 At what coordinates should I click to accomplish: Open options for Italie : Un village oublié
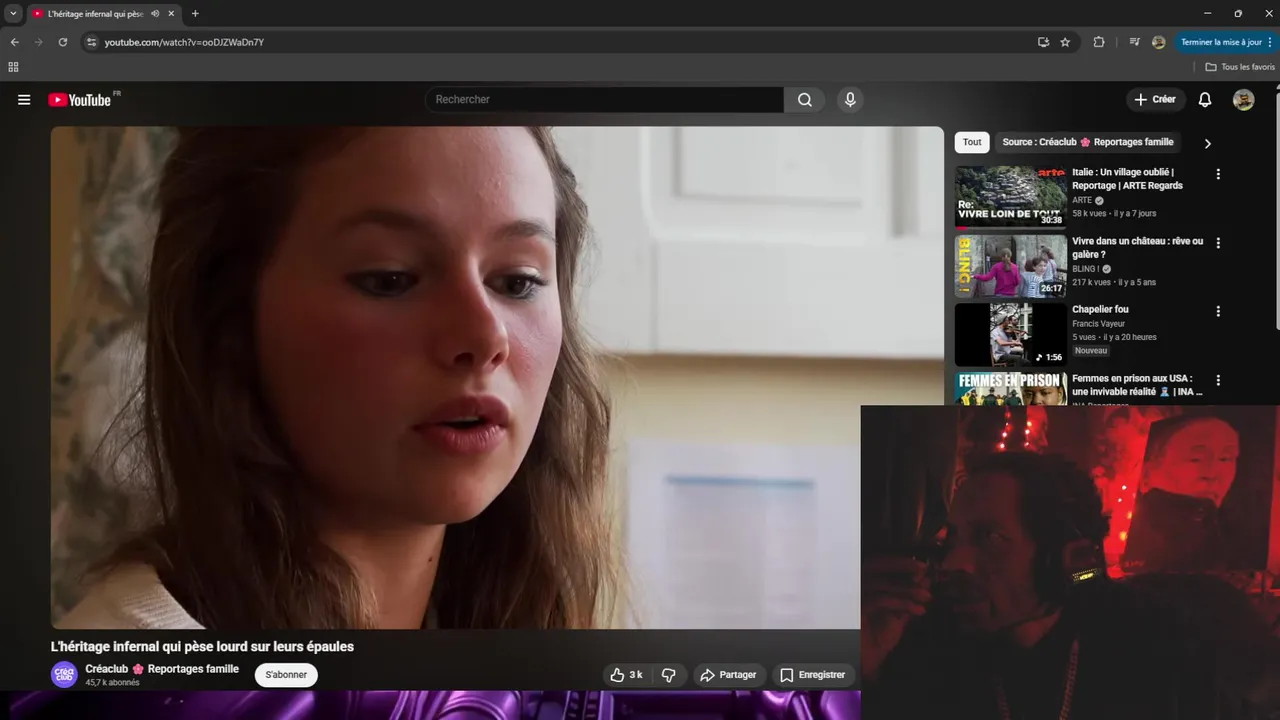[1218, 174]
